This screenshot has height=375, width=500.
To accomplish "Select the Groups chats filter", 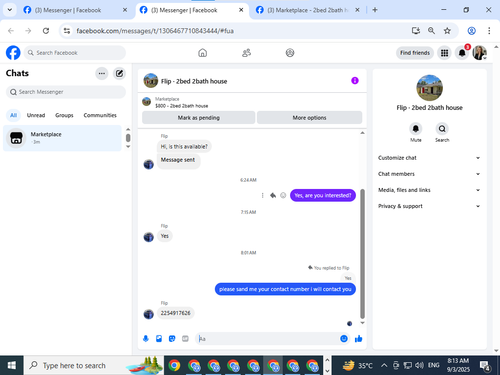I will (64, 115).
